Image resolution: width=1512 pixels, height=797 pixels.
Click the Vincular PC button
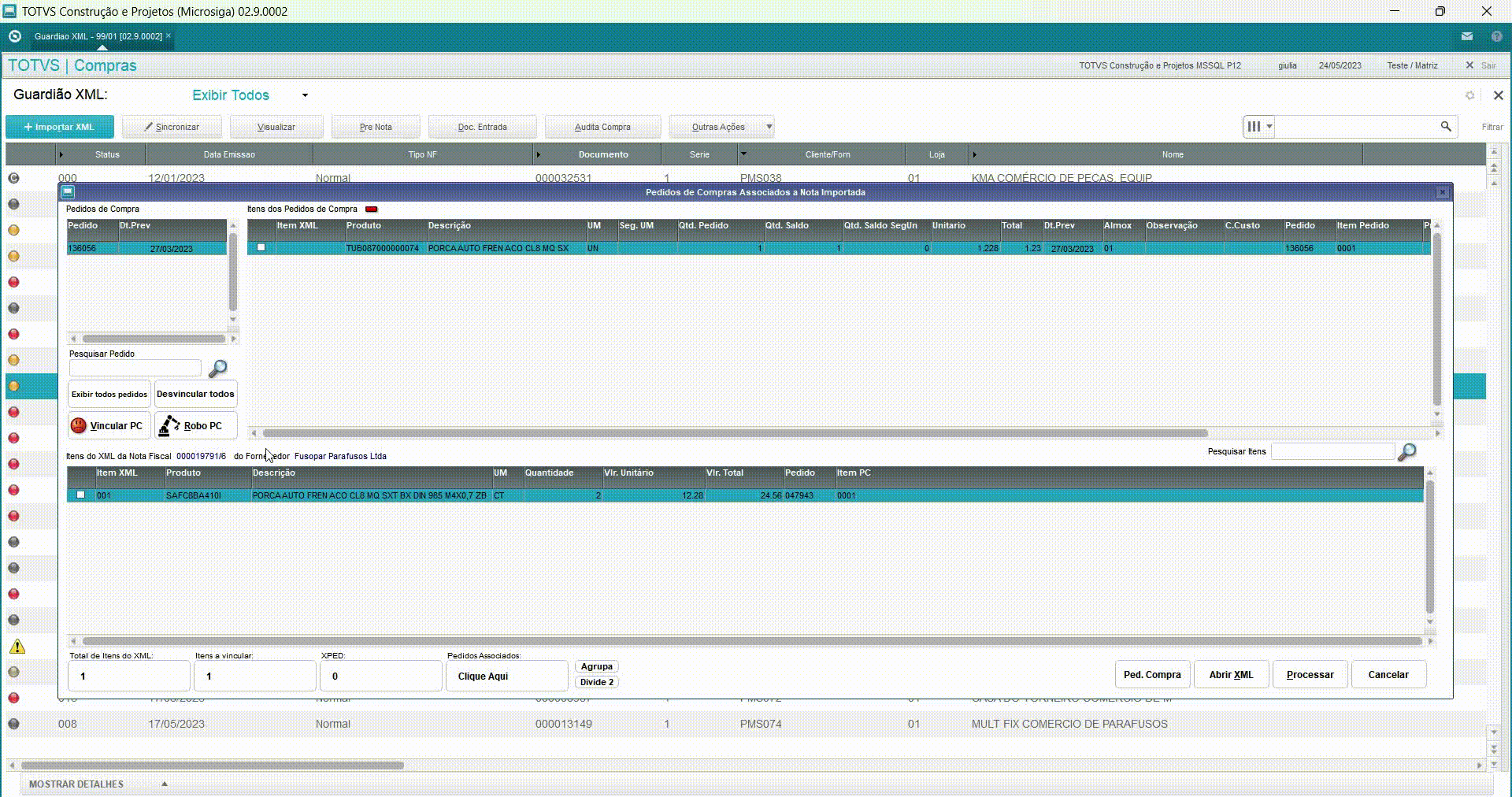109,425
